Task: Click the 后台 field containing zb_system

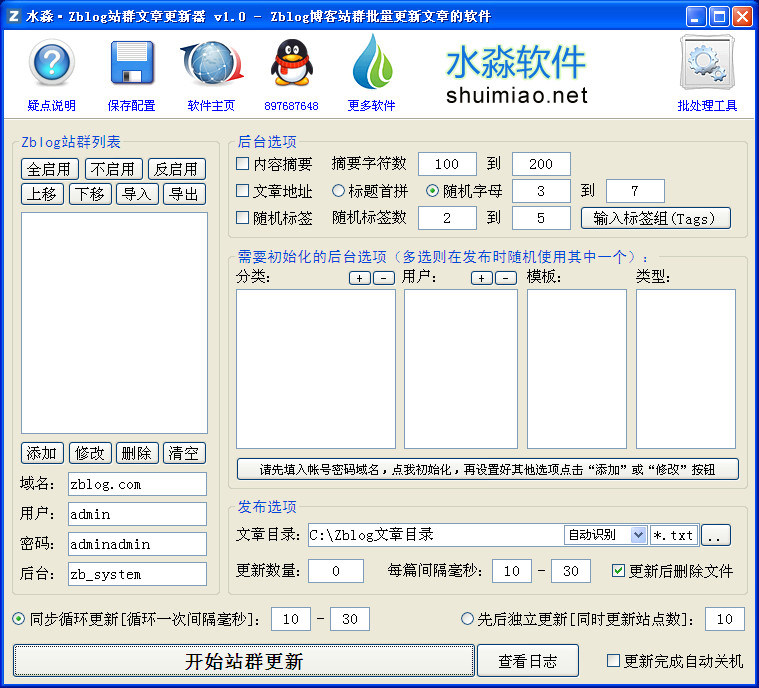Action: 137,574
